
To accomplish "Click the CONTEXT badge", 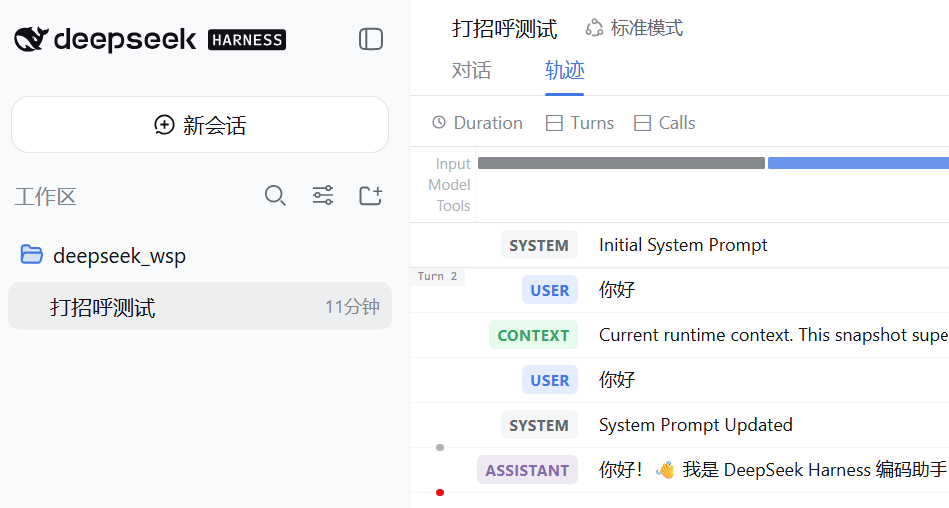I will pyautogui.click(x=533, y=335).
